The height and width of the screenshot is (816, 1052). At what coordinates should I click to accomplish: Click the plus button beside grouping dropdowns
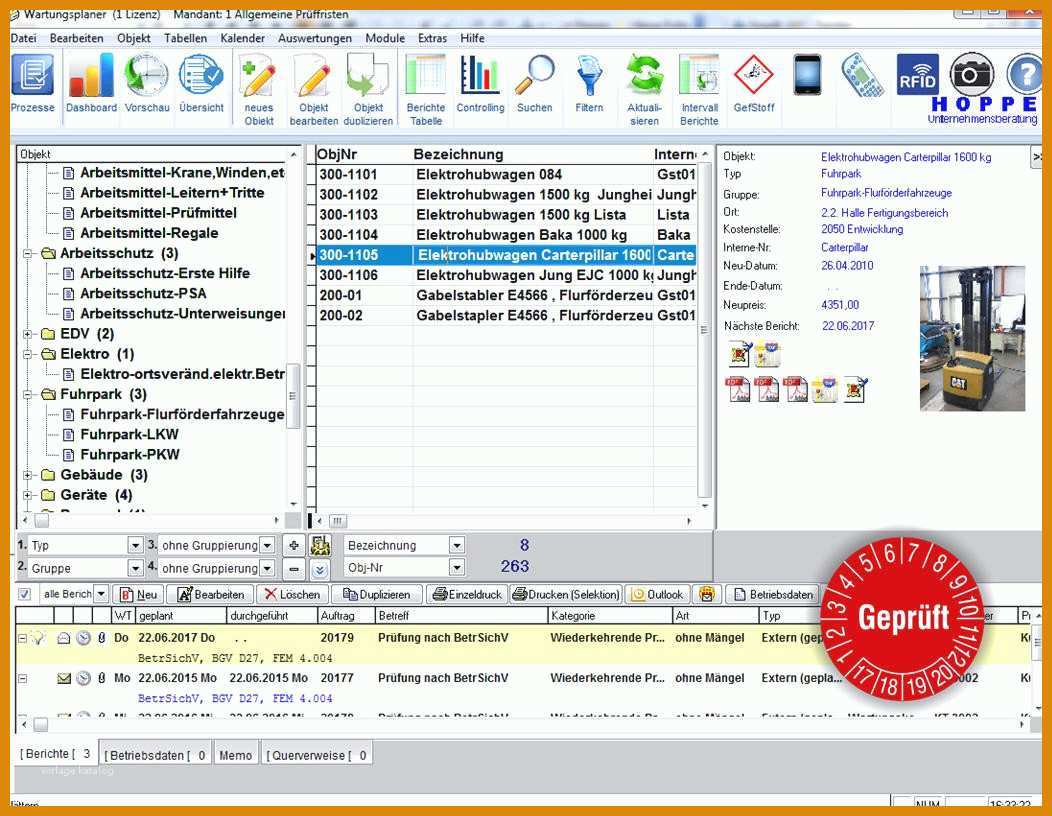[x=293, y=546]
